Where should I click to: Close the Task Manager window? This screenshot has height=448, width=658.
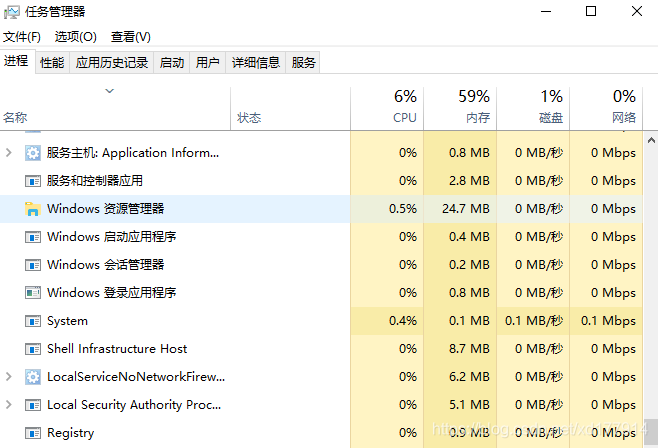pos(637,11)
